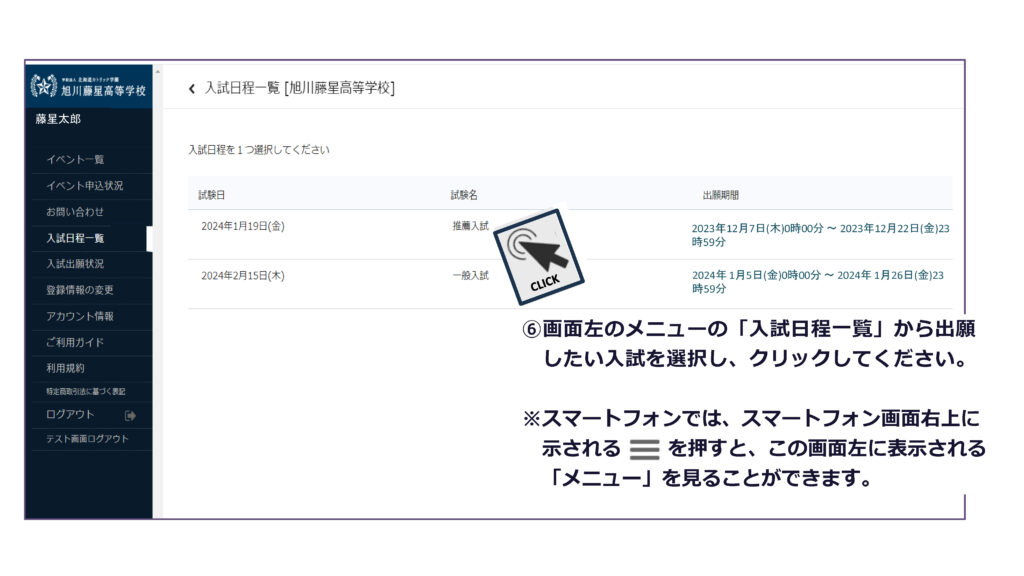The height and width of the screenshot is (576, 1024).
Task: Select the 推薦入試 exam row
Action: click(470, 227)
